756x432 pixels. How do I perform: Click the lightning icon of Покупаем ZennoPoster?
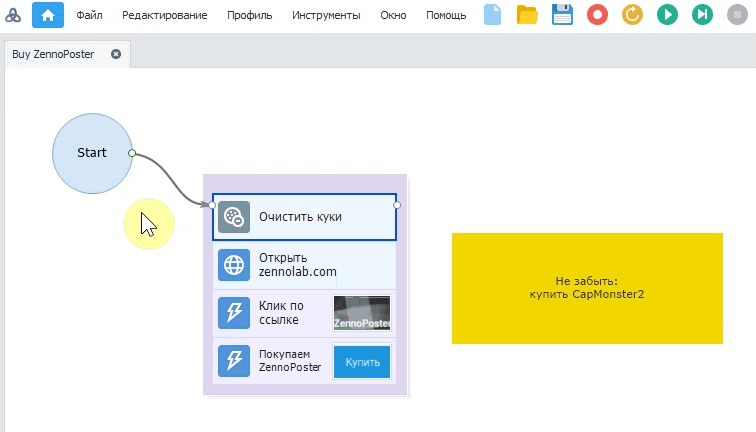[234, 361]
